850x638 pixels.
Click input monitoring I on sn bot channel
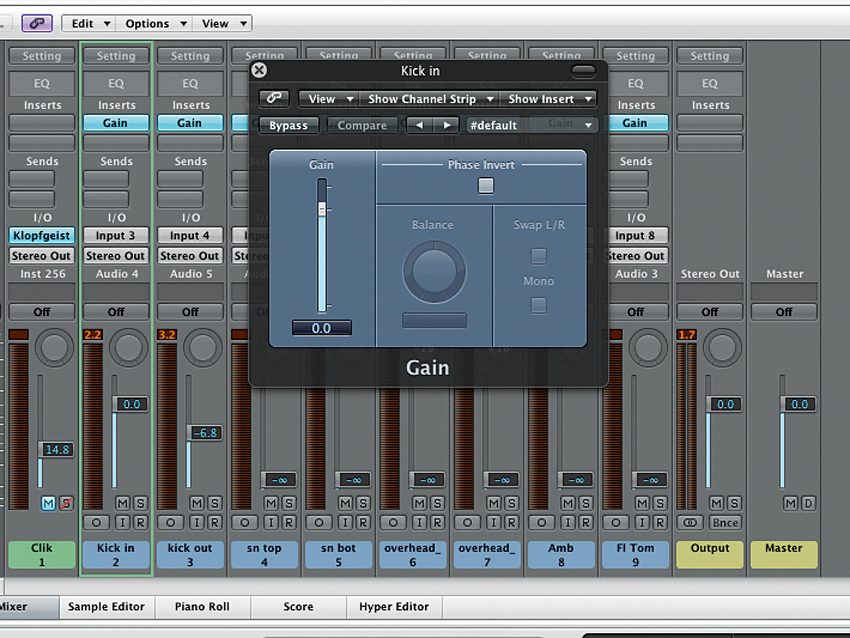(345, 523)
